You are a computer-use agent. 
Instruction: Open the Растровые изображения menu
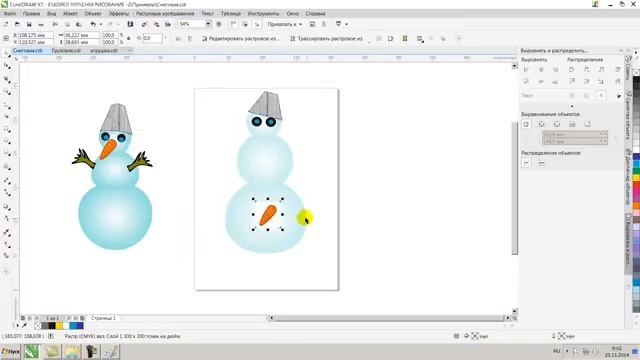[165, 13]
